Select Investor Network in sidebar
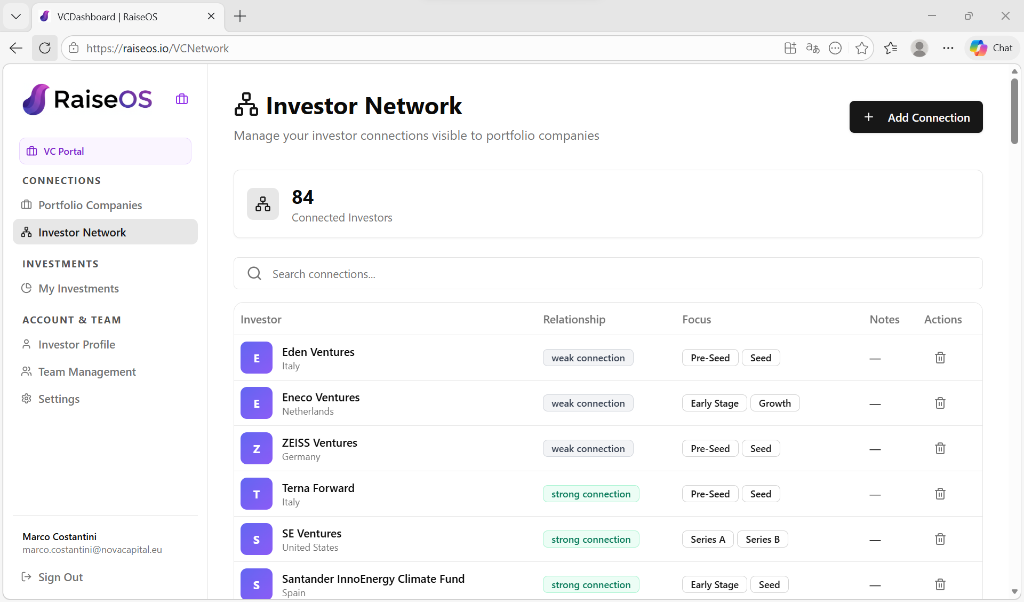Image resolution: width=1024 pixels, height=602 pixels. pos(105,232)
